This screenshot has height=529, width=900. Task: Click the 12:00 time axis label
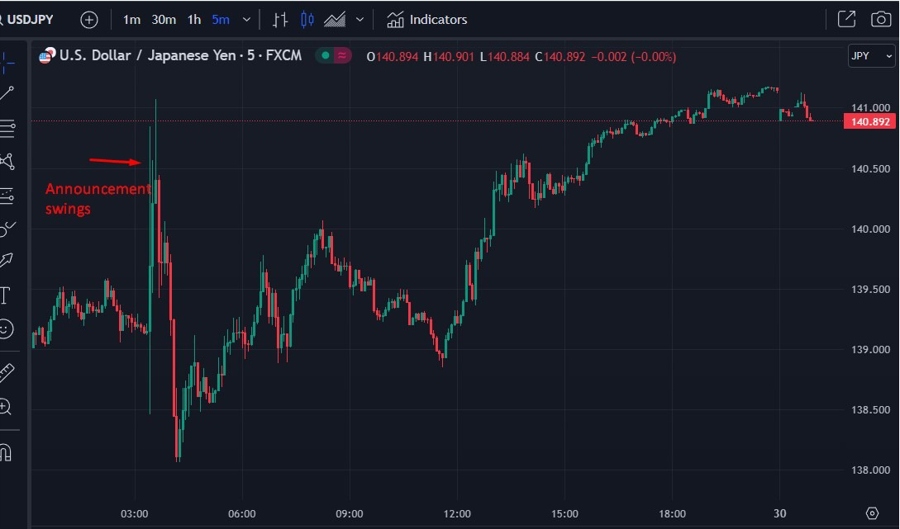point(457,514)
